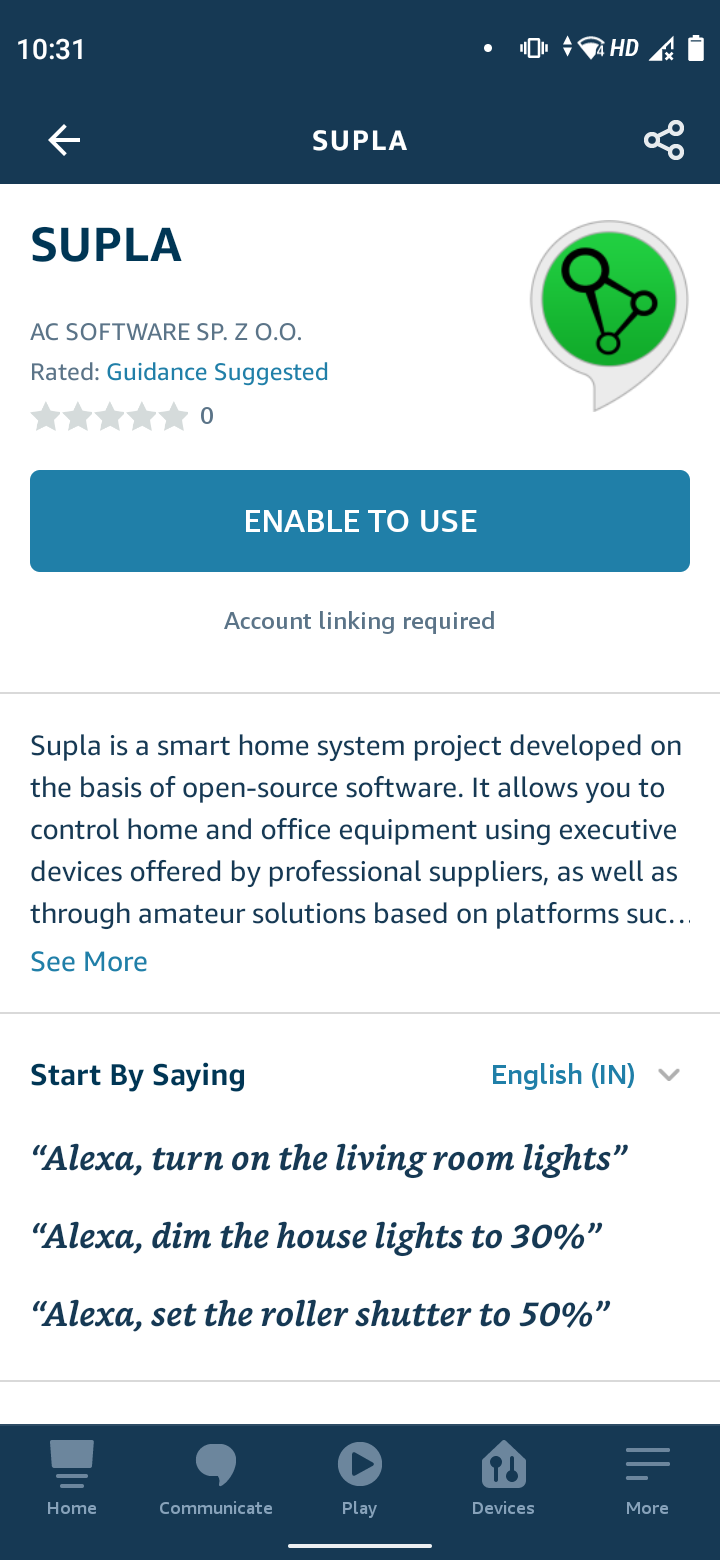Tap the first star in the rating row
The height and width of the screenshot is (1560, 720).
(46, 416)
